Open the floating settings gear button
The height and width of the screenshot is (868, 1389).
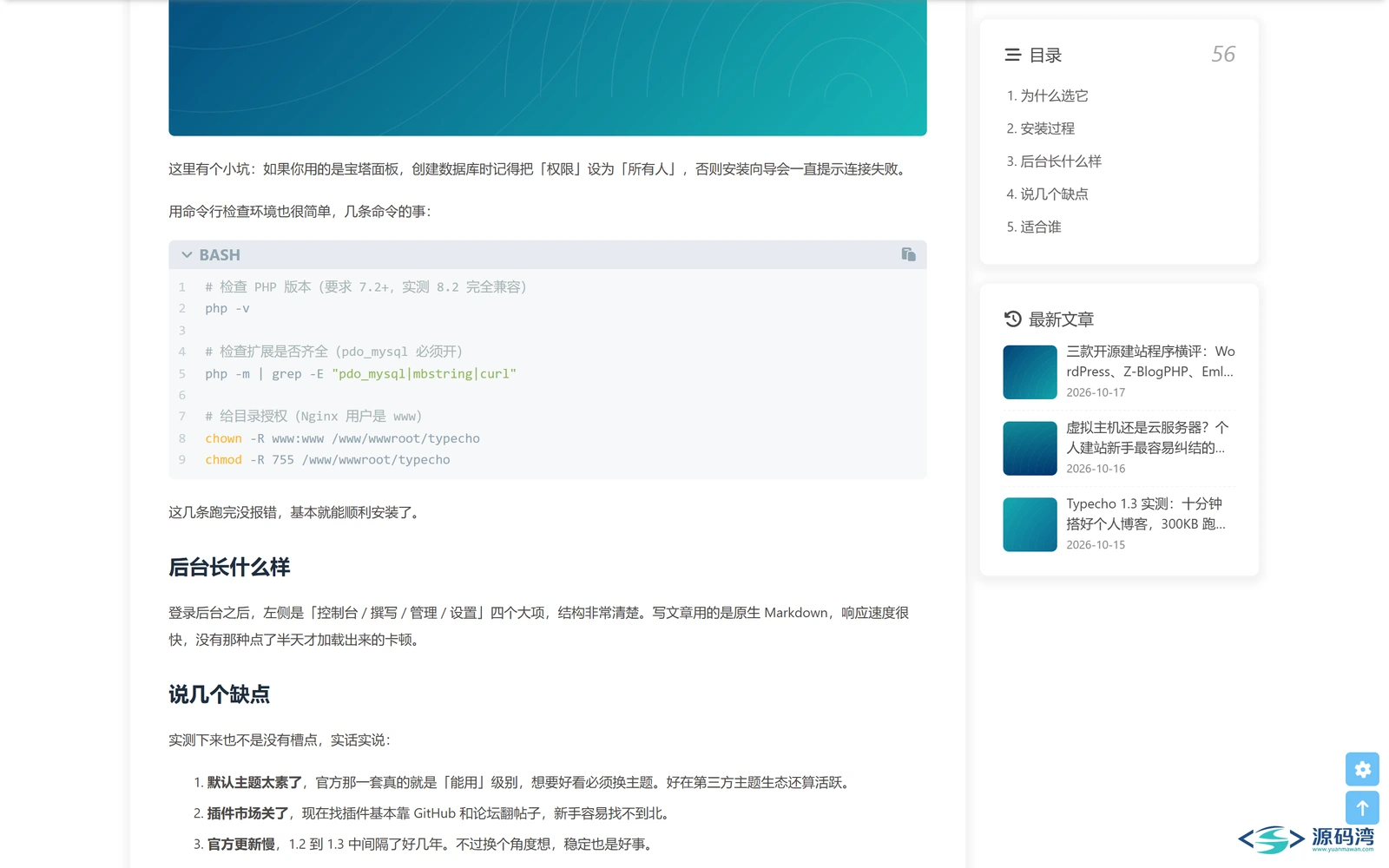point(1362,769)
